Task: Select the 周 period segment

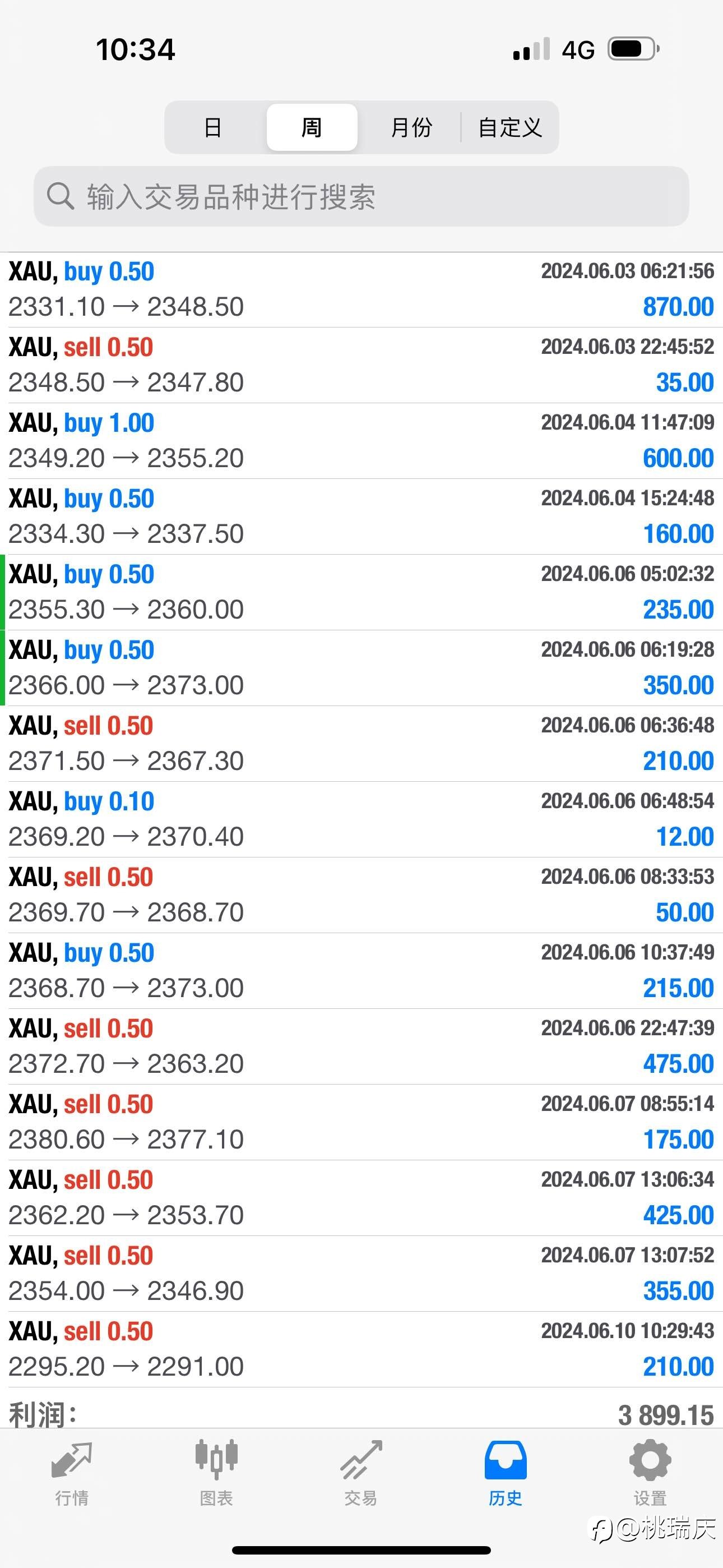Action: [x=312, y=127]
